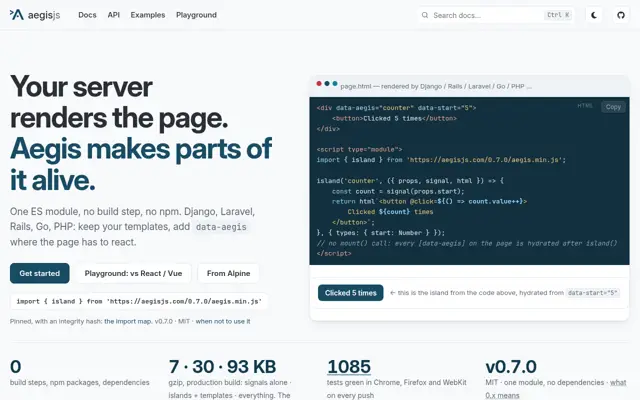This screenshot has height=400, width=640.
Task: Click the 7 · 30 · 93 KB stat
Action: [x=222, y=367]
